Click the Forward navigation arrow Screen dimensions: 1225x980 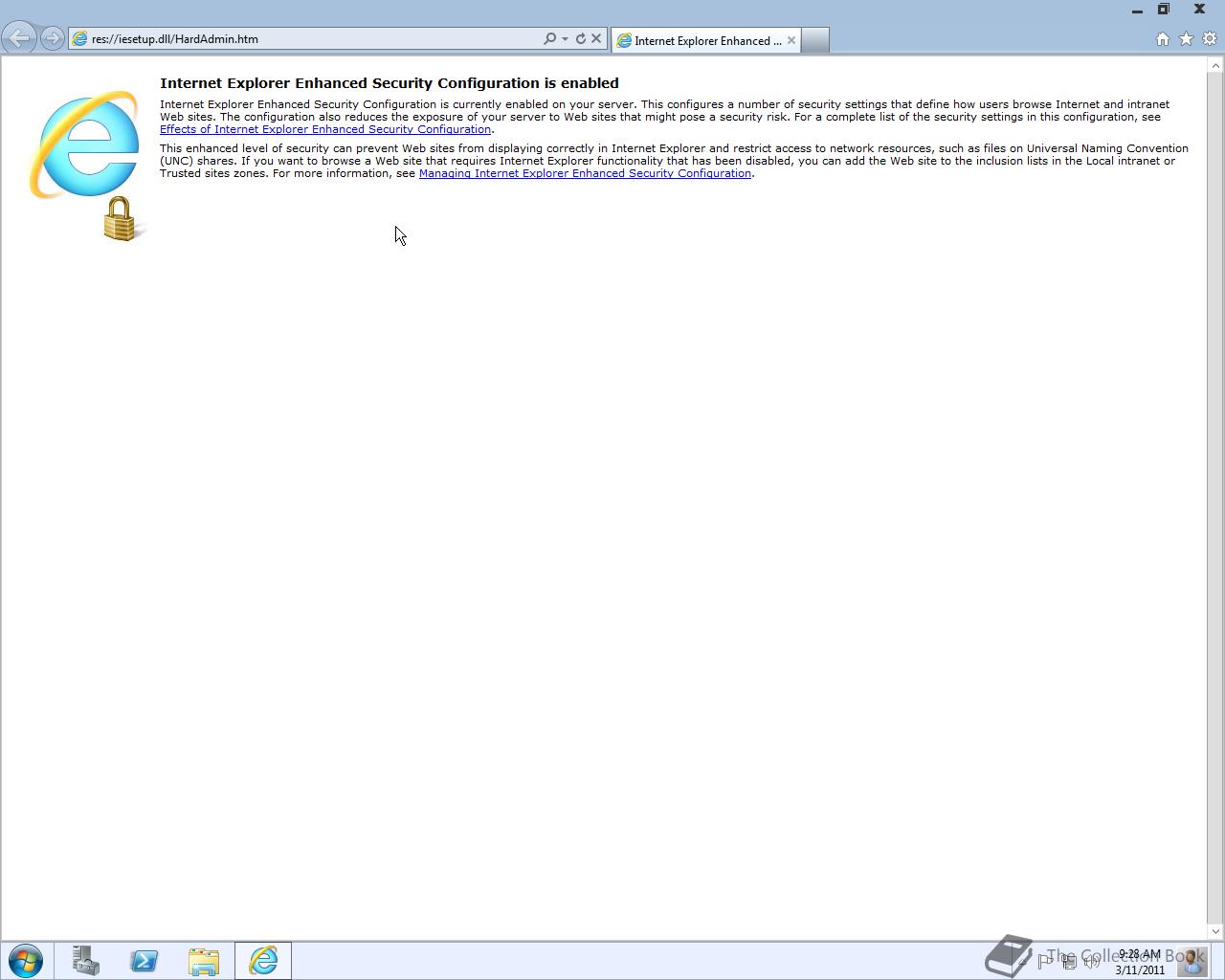(53, 38)
